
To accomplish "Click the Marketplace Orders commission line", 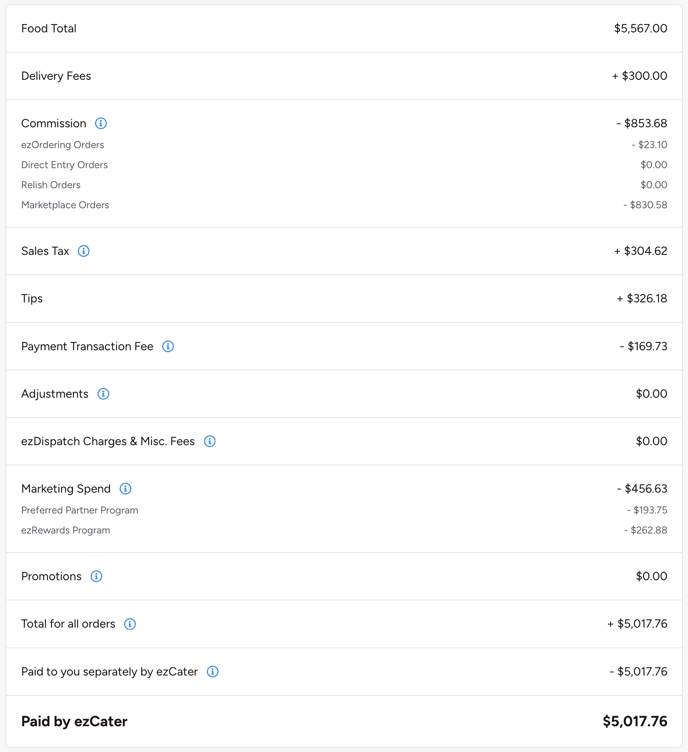I will click(65, 205).
